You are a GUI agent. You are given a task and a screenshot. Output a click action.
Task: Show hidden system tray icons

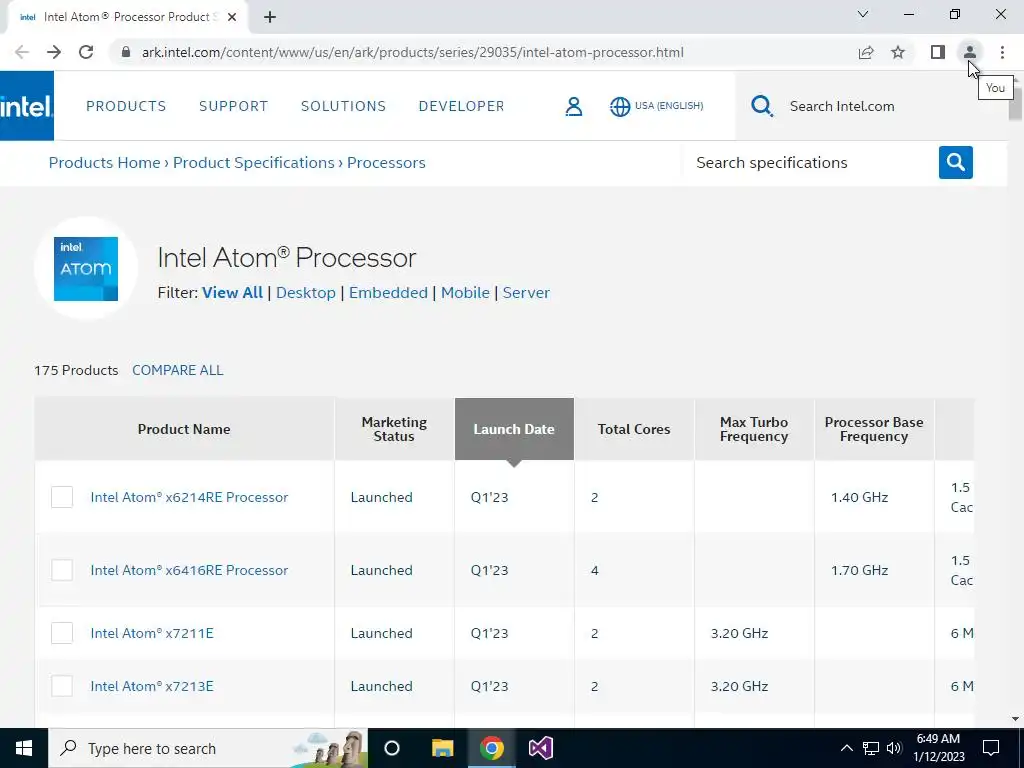[x=846, y=748]
